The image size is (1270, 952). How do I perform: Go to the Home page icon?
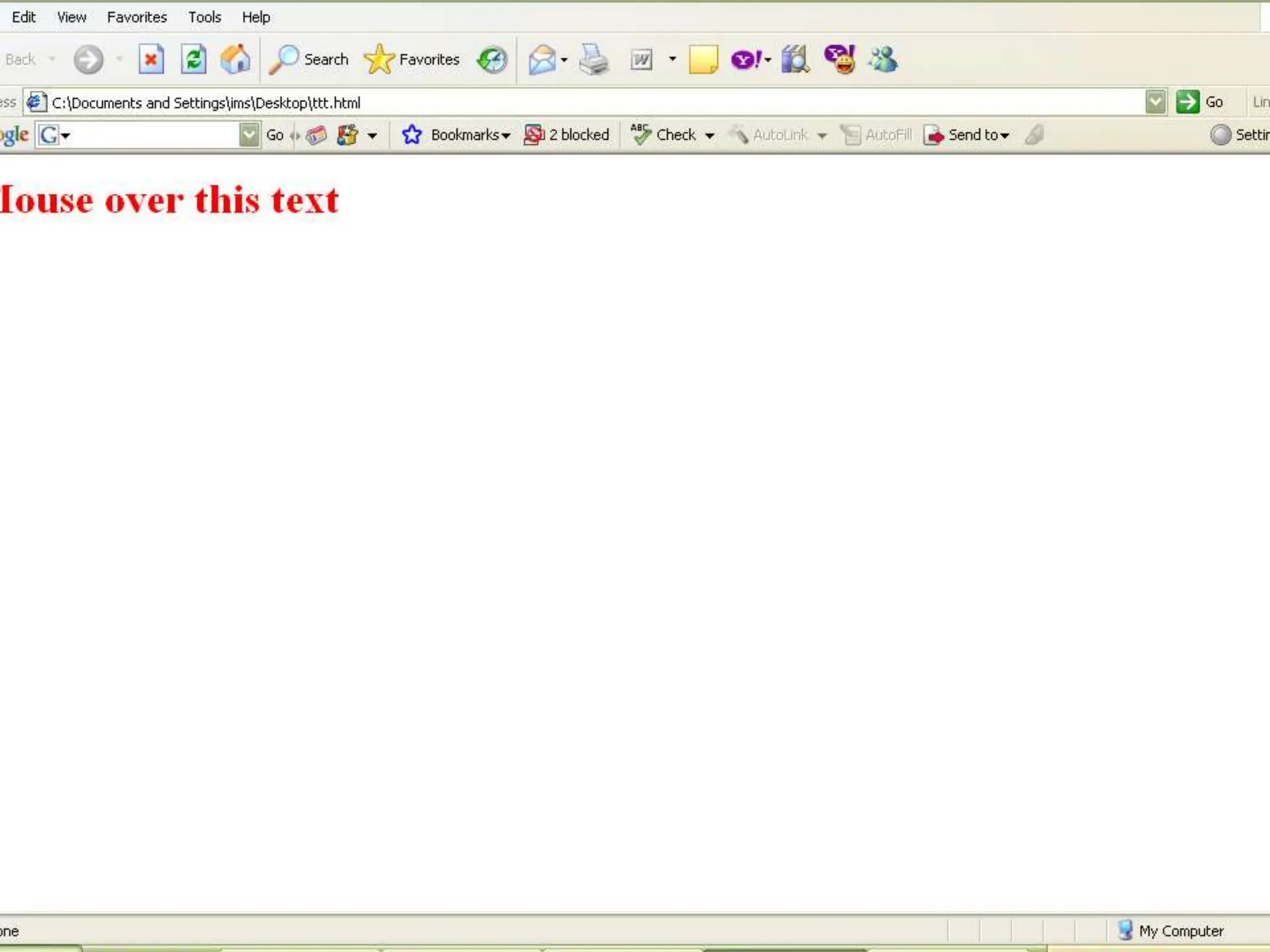pyautogui.click(x=235, y=60)
